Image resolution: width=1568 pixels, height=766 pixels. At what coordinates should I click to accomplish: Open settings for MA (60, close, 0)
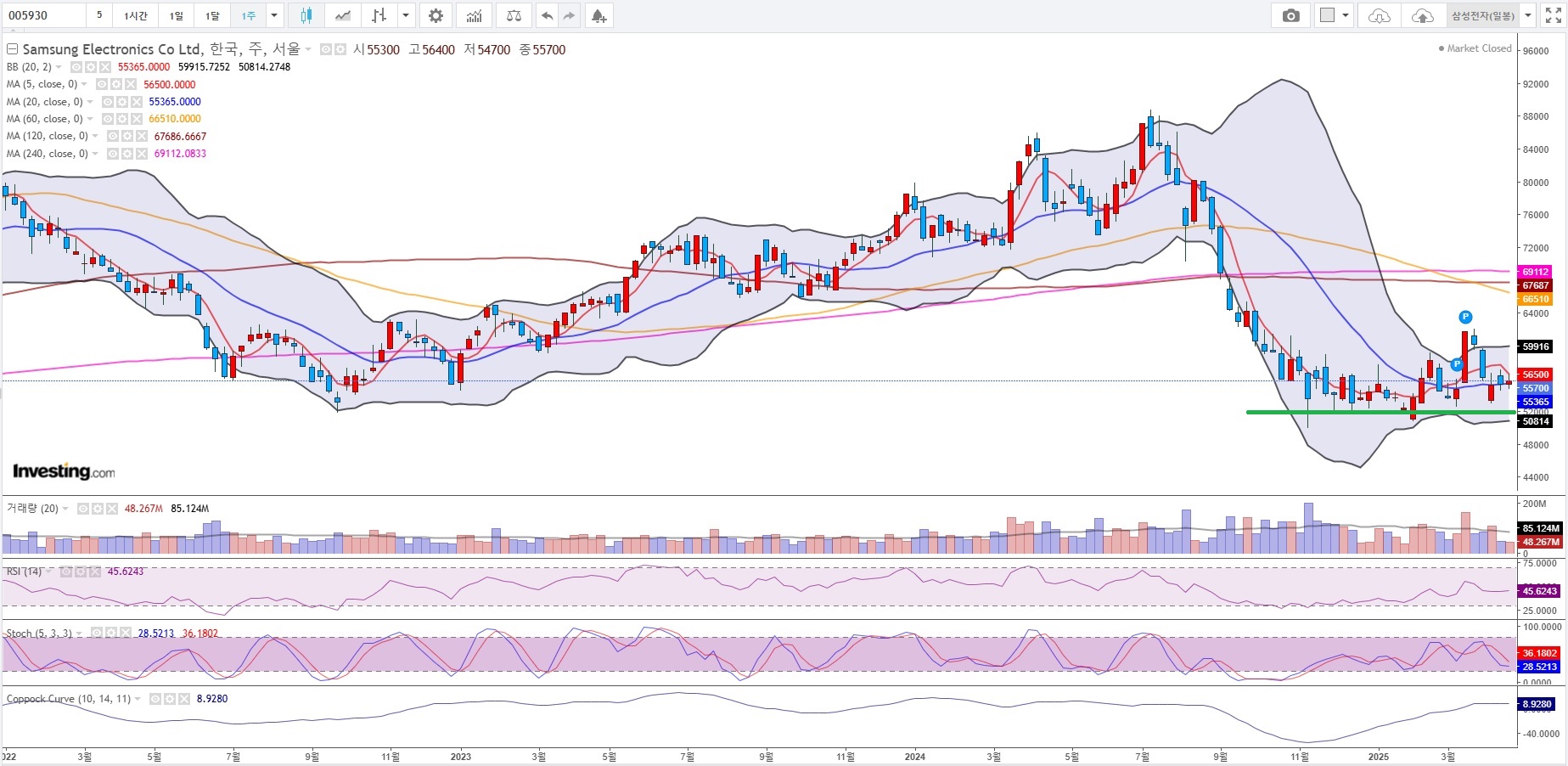pyautogui.click(x=121, y=119)
